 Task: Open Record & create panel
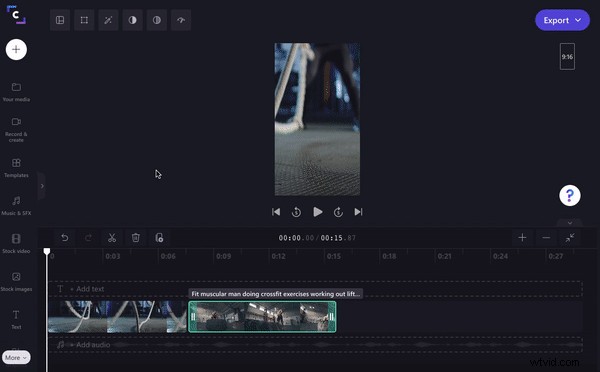pos(16,130)
